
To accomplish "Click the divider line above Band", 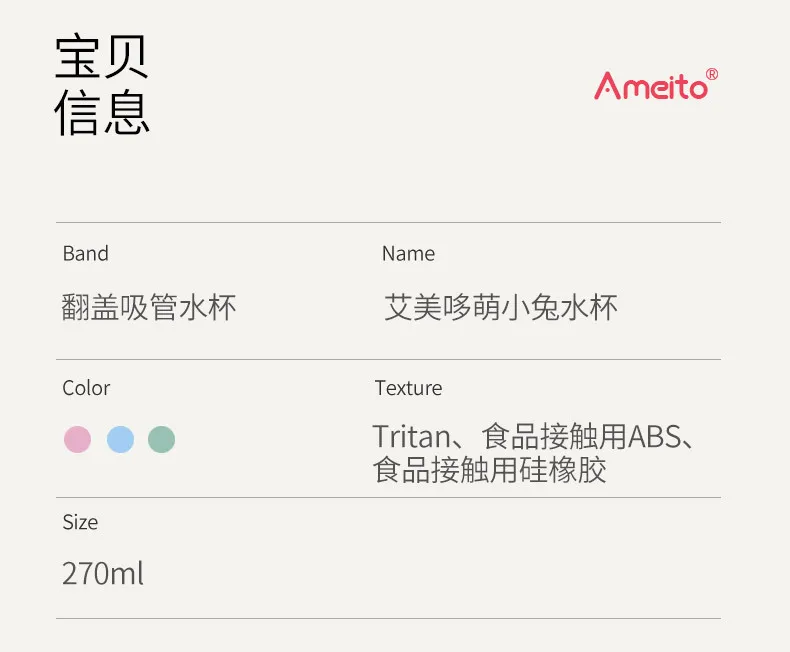I will click(388, 222).
